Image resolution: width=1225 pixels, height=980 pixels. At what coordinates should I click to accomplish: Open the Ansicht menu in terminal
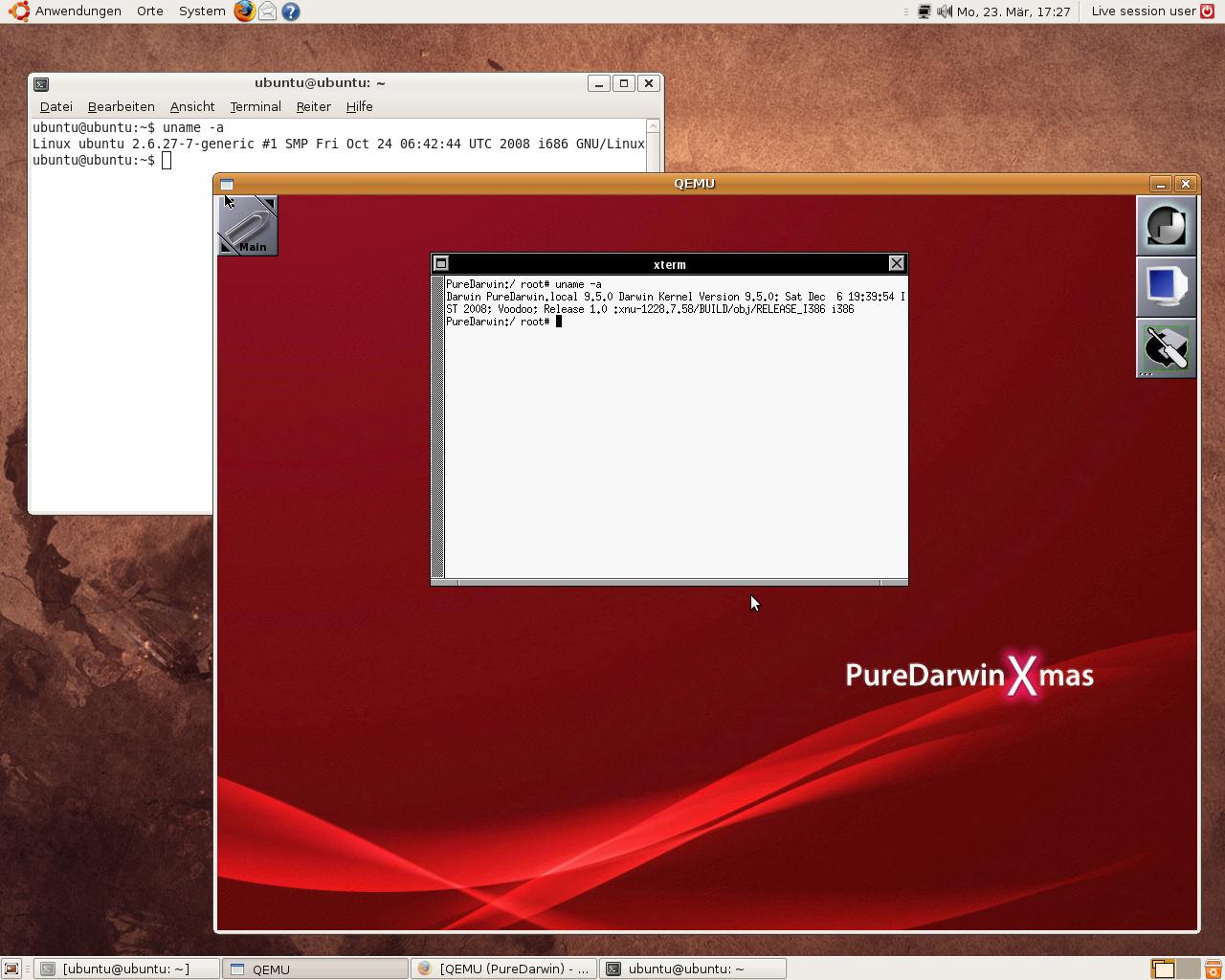(192, 107)
